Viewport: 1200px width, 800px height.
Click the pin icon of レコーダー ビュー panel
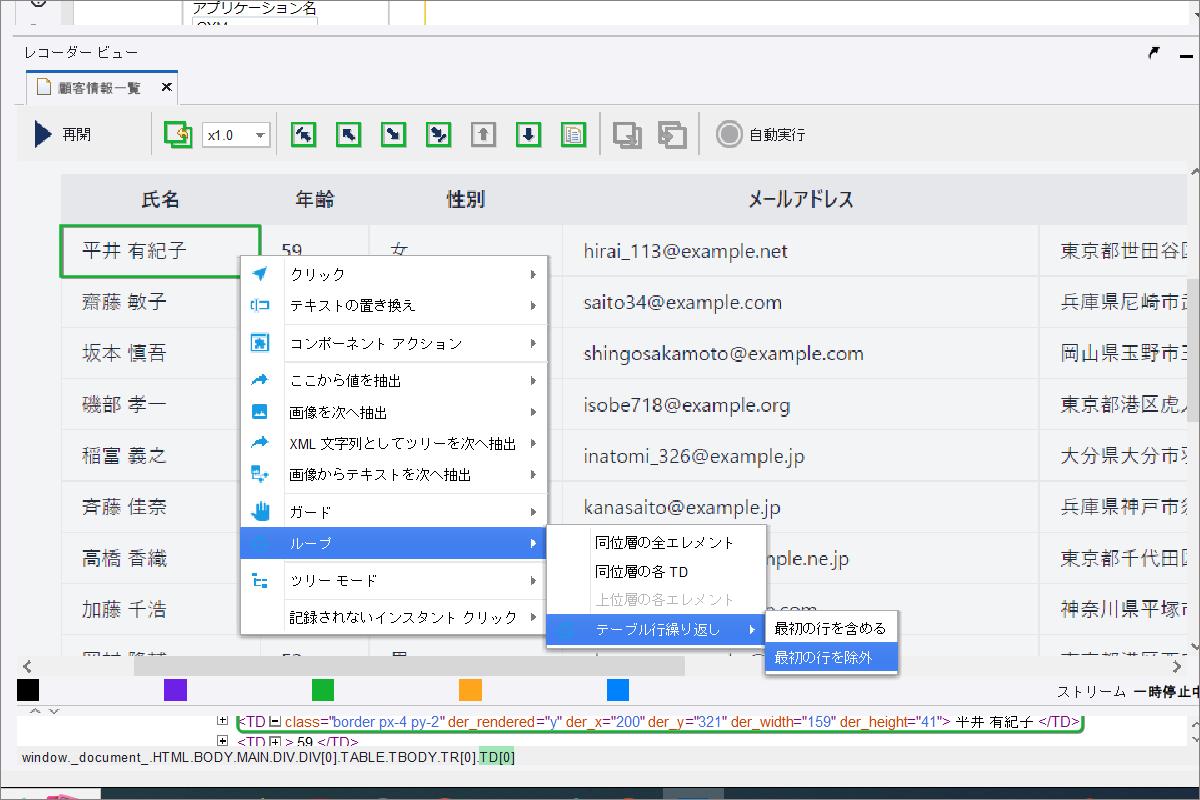tap(1154, 53)
